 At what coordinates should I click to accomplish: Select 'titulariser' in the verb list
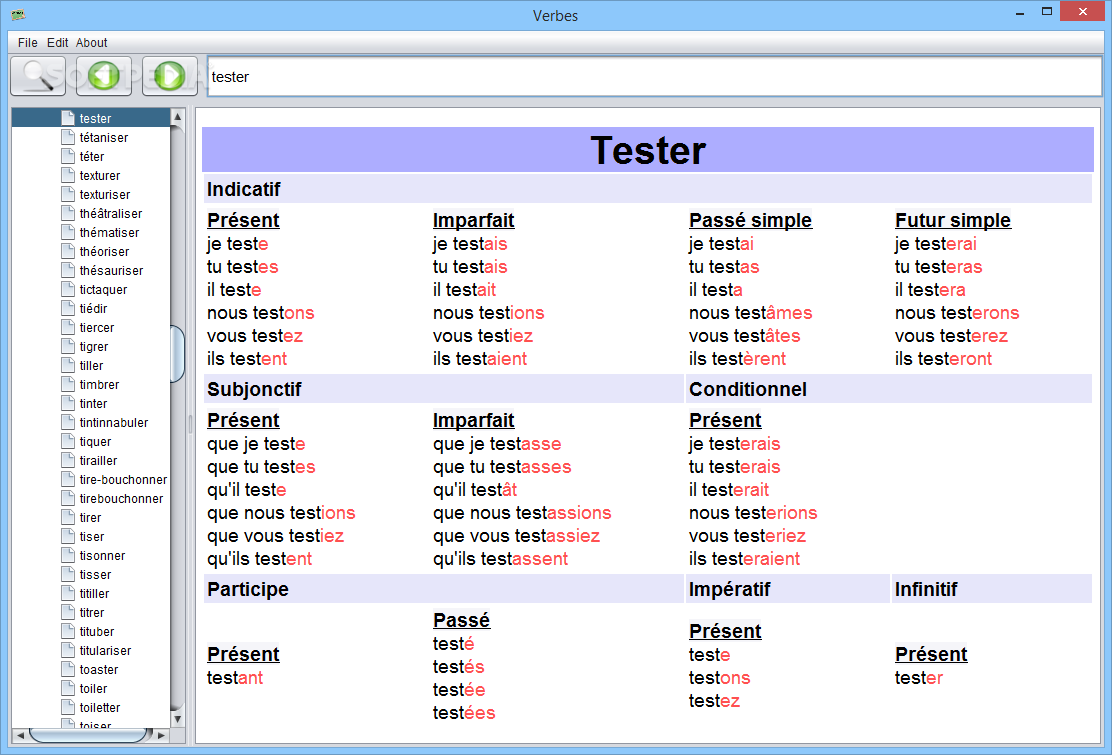point(105,651)
